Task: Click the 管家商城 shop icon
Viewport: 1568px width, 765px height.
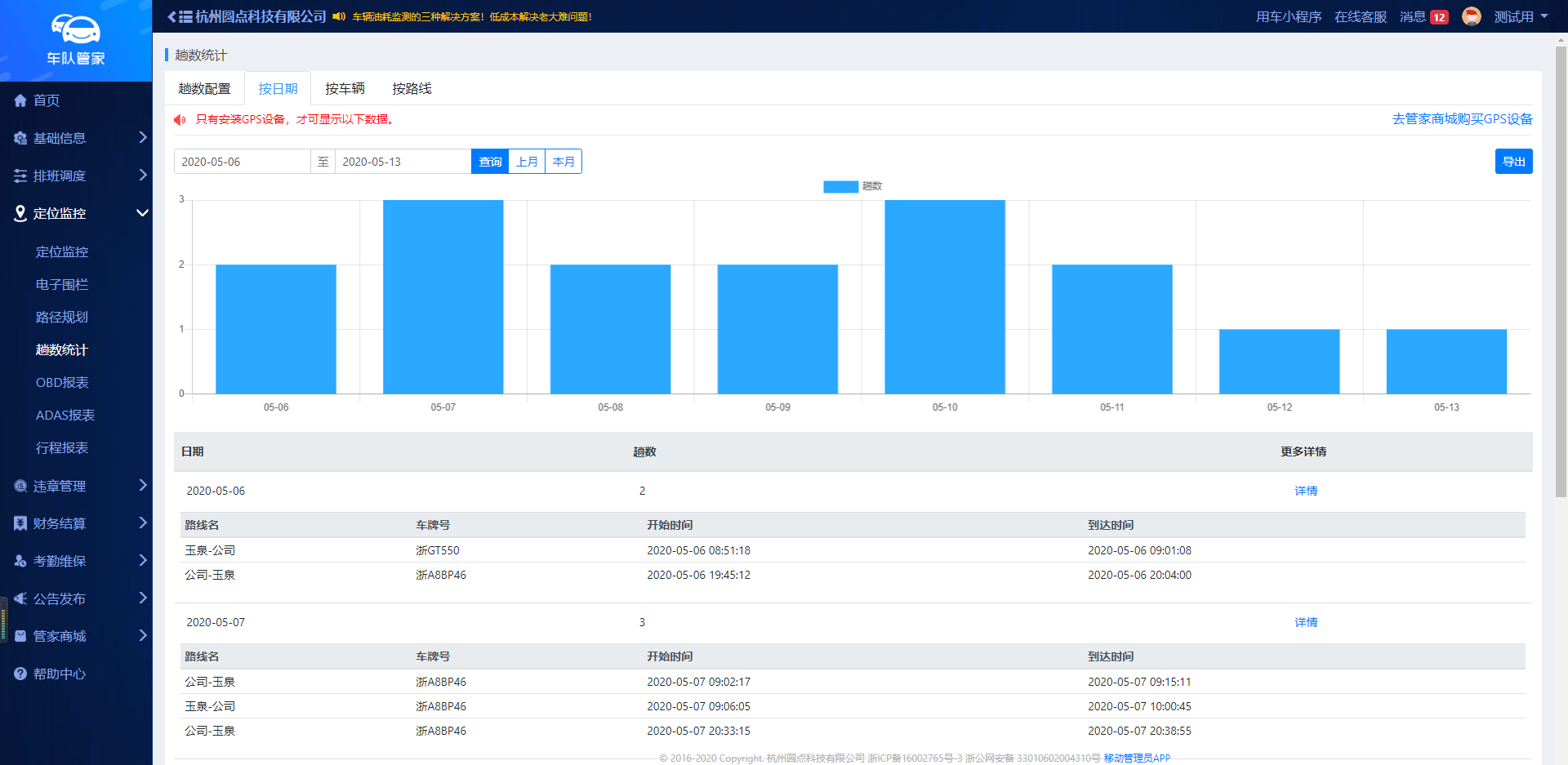Action: (20, 636)
